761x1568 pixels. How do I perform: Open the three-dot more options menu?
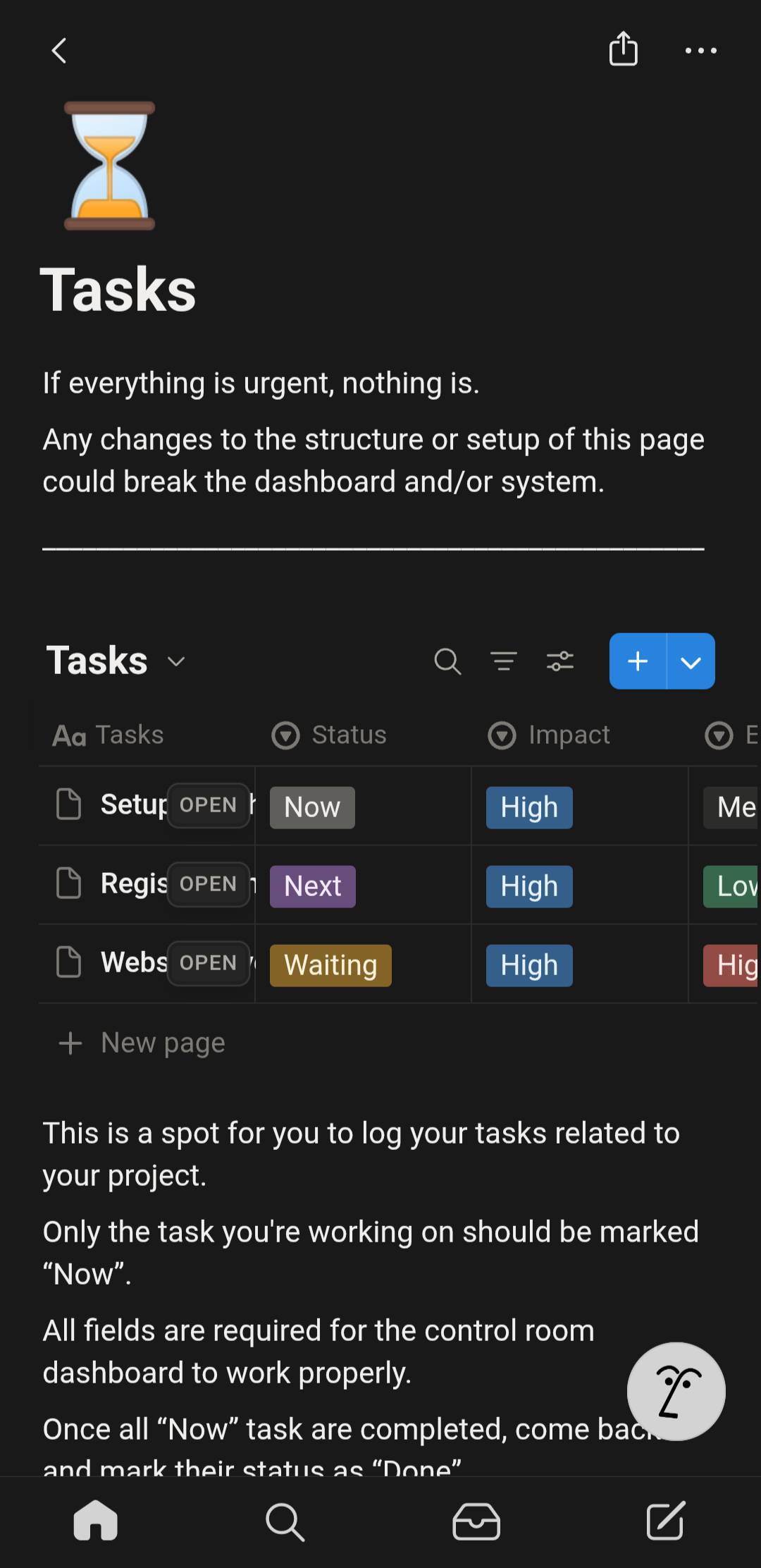point(700,51)
